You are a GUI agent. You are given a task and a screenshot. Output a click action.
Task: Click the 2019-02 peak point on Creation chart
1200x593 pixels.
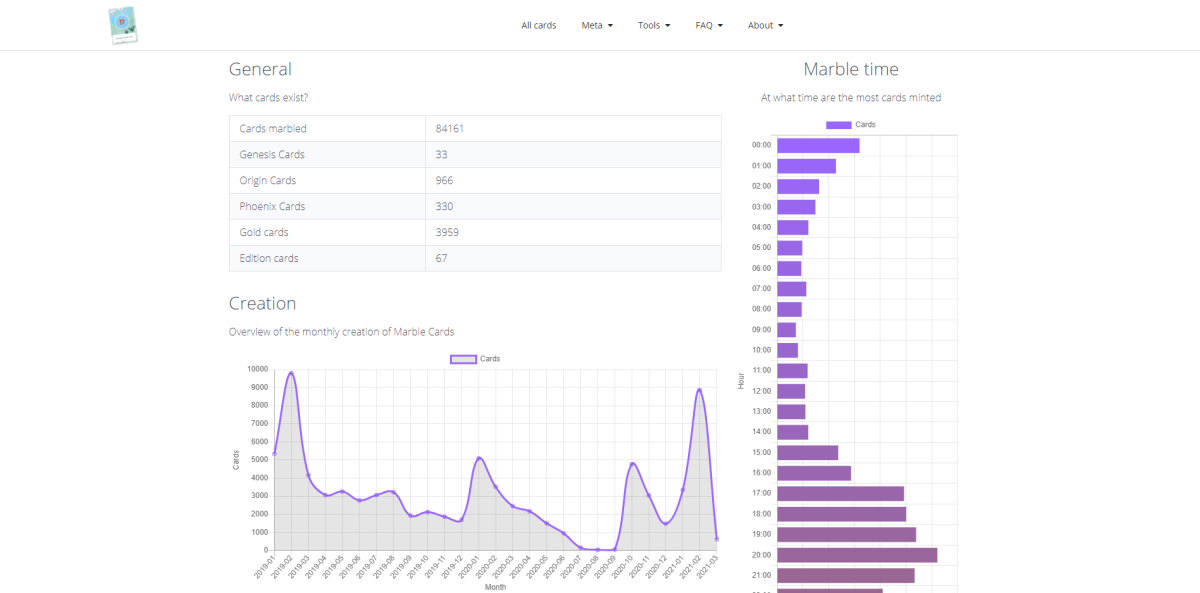click(291, 373)
